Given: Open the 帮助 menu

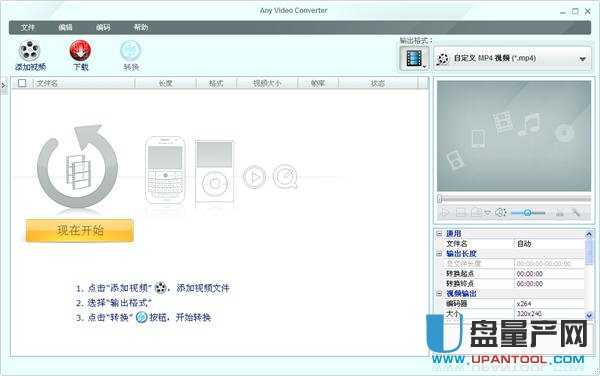Looking at the screenshot, I should click(x=140, y=27).
